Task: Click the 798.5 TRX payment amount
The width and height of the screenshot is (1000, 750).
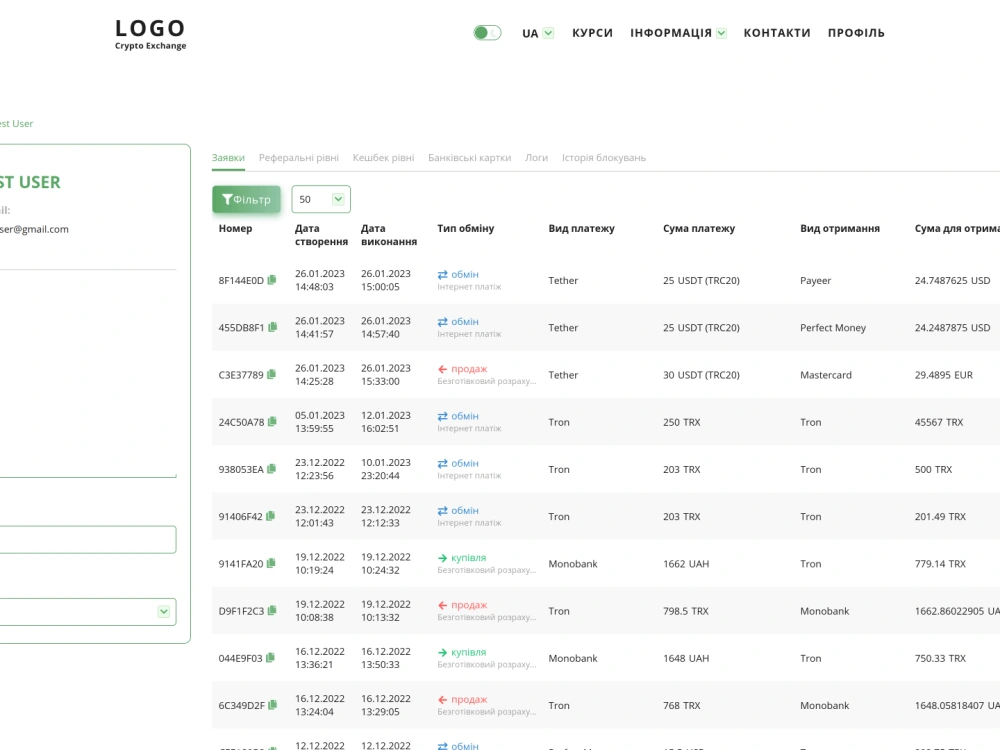Action: (x=686, y=611)
